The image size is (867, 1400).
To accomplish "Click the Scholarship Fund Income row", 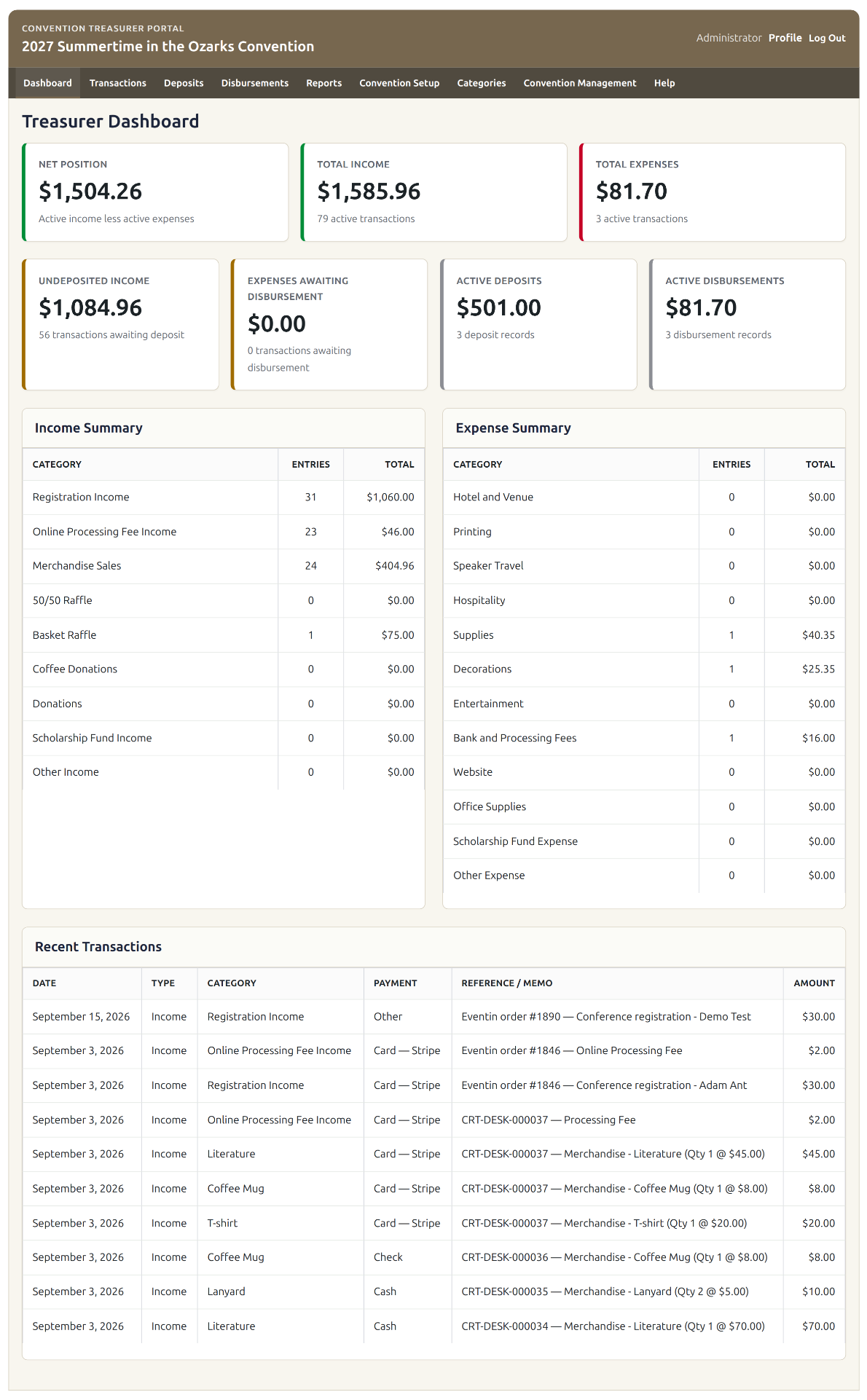I will click(x=224, y=738).
